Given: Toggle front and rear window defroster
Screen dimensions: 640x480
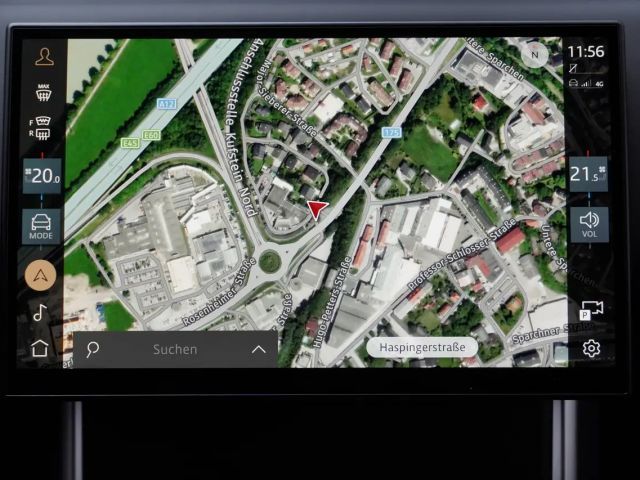Looking at the screenshot, I should [44, 129].
